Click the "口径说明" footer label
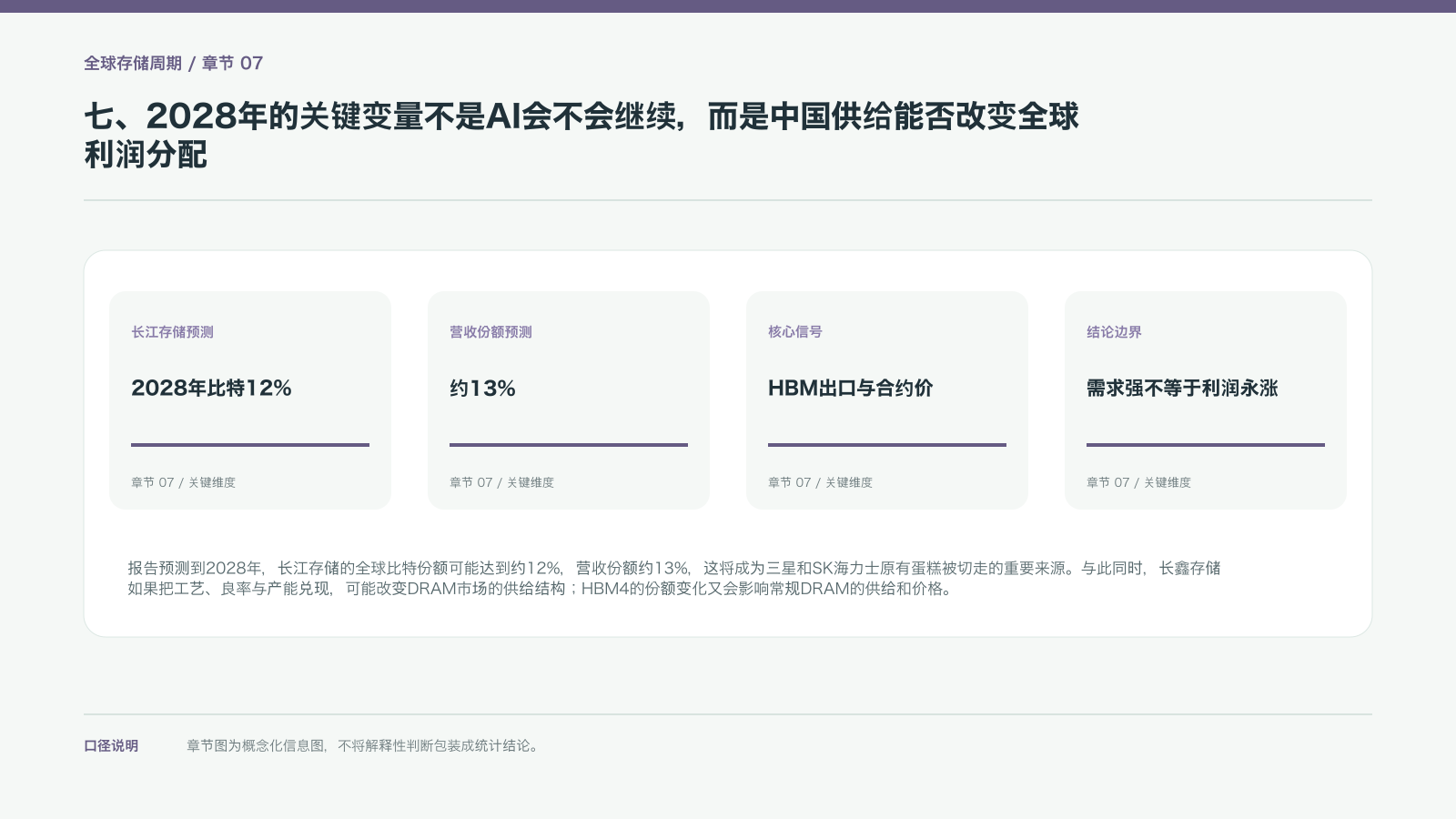Viewport: 1456px width, 819px height. click(x=111, y=746)
